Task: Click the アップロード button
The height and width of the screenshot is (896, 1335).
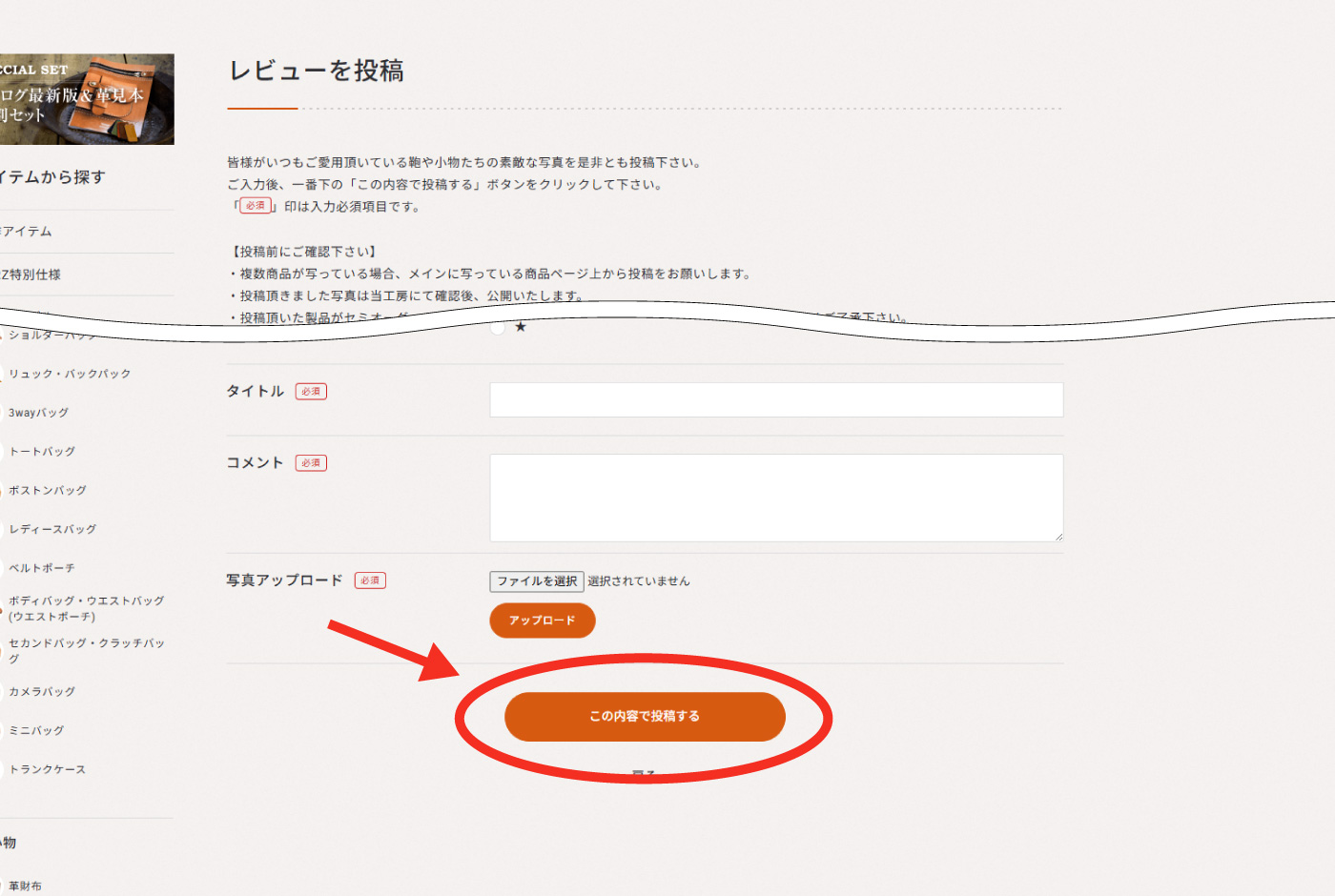Action: coord(542,620)
